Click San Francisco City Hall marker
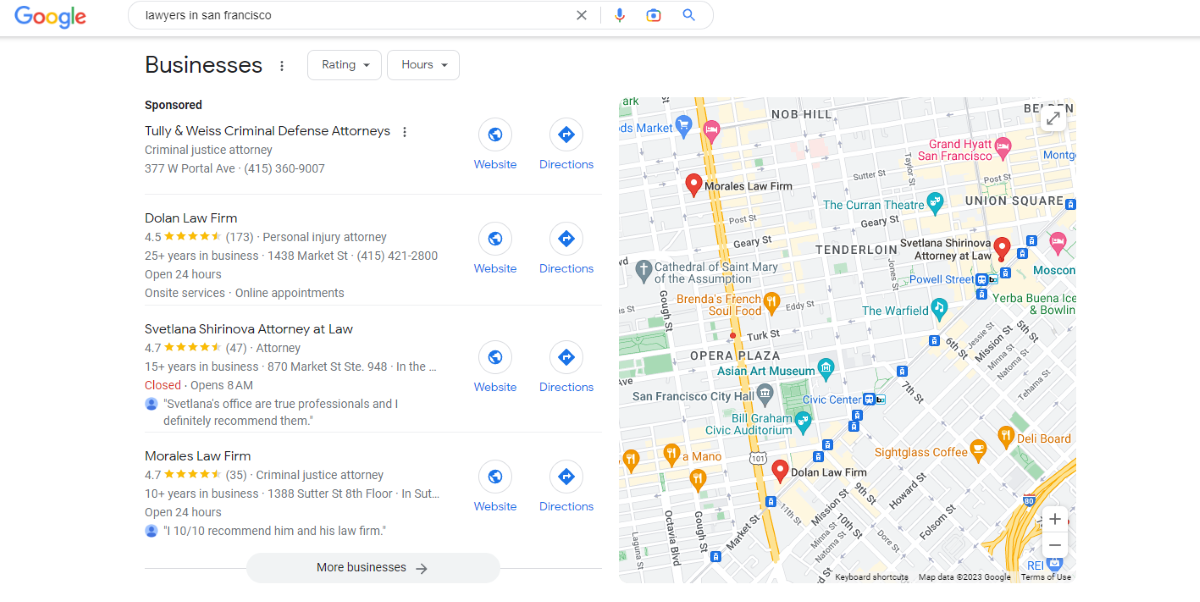1200x602 pixels. (x=764, y=395)
